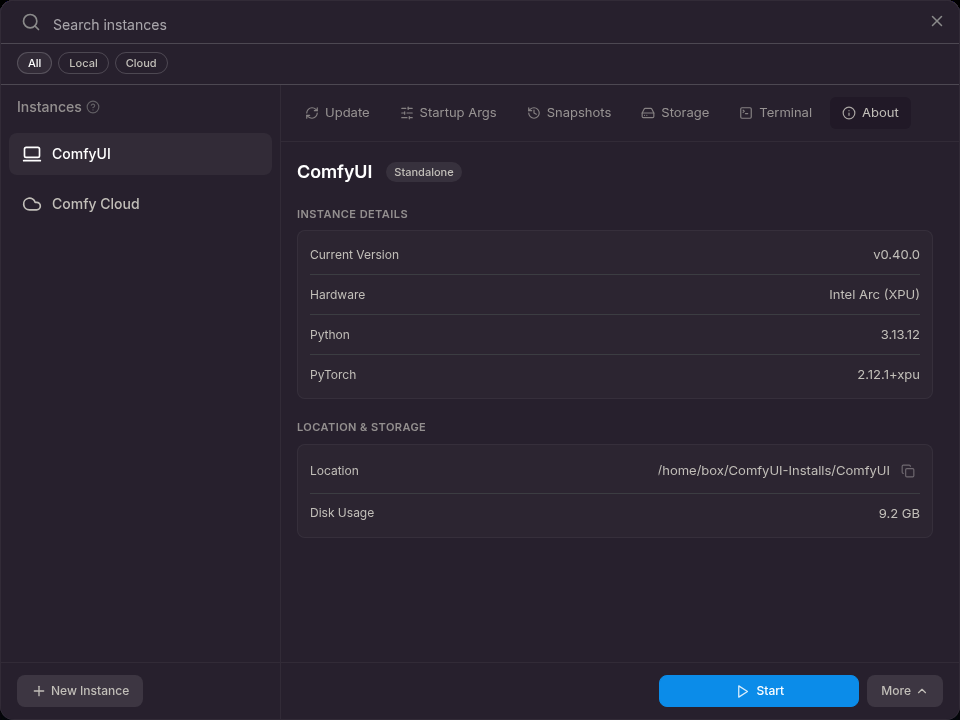
Task: Click the Python label
Action: [329, 335]
